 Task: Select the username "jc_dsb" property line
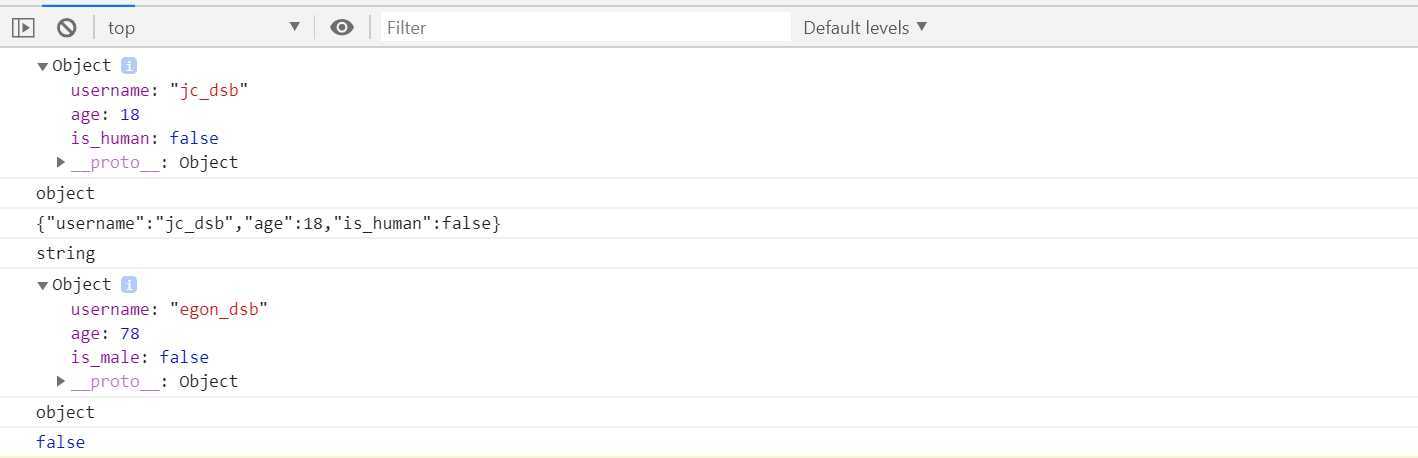click(159, 90)
